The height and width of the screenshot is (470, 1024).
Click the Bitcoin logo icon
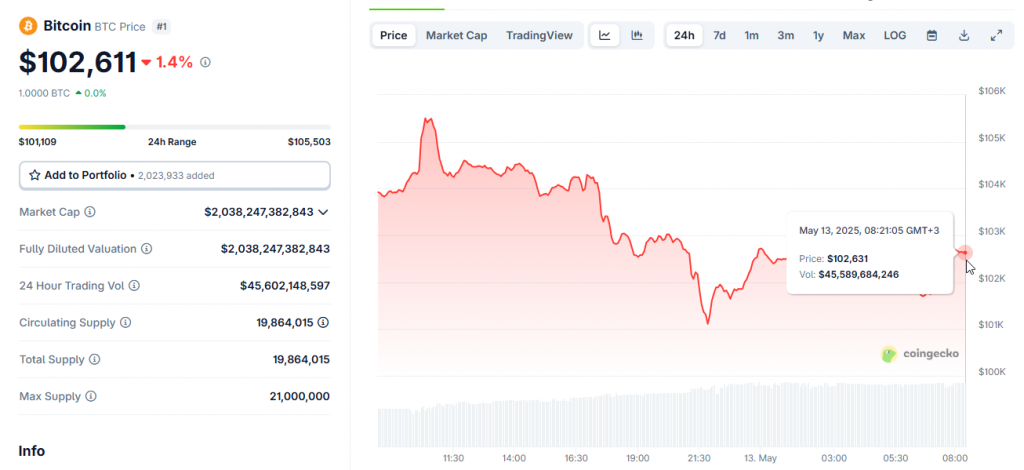(x=28, y=26)
